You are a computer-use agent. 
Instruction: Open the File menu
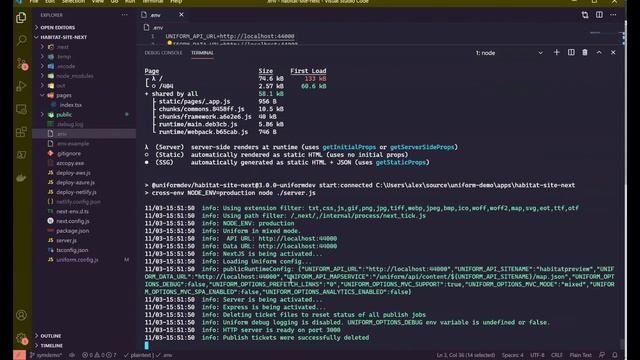[33, 2]
